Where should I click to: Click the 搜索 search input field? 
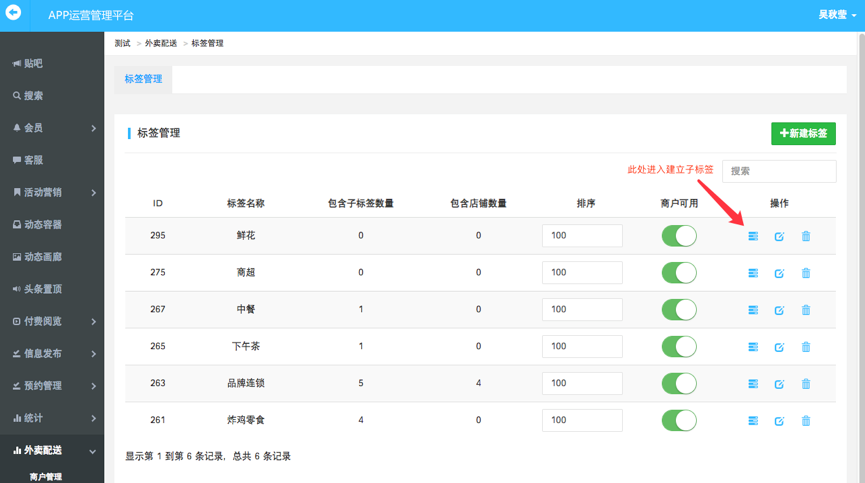(x=778, y=171)
